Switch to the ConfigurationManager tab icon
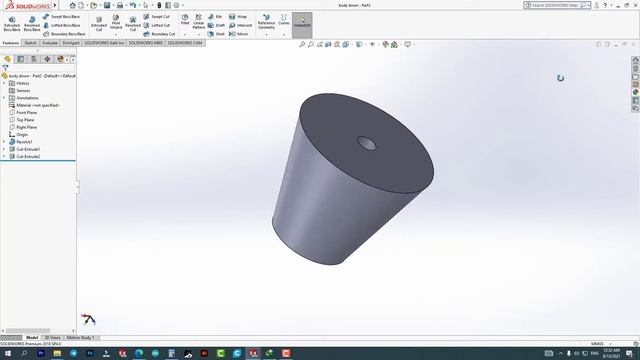640x360 pixels. (x=34, y=59)
